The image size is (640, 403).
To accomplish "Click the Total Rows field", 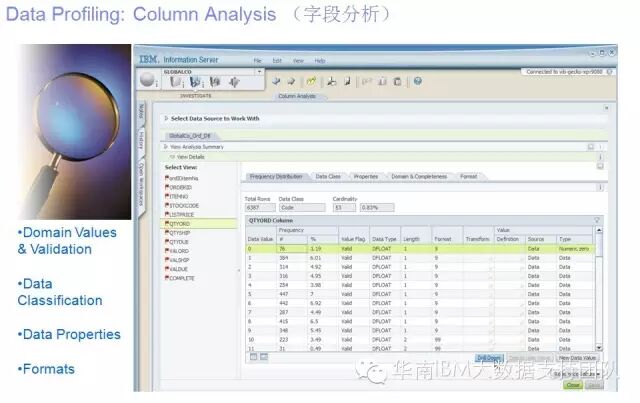I will (260, 207).
